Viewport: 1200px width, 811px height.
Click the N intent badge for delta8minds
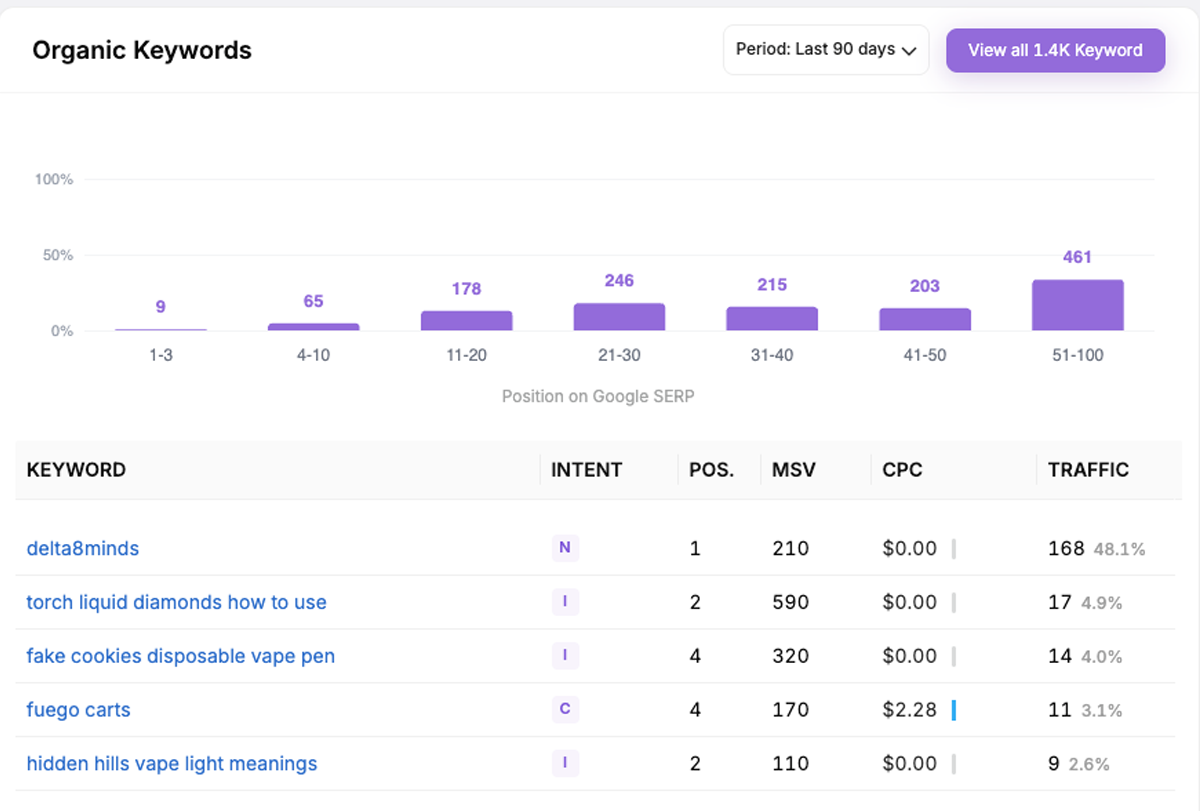tap(565, 547)
